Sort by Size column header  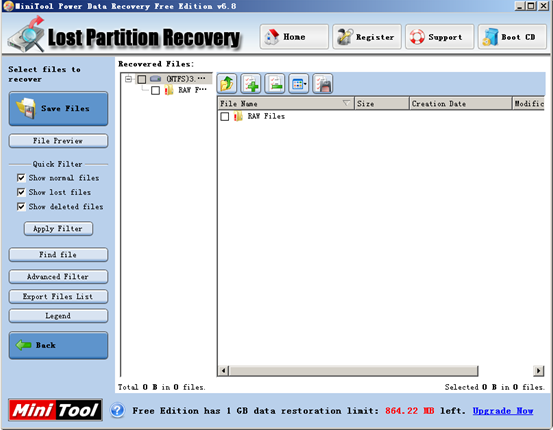pyautogui.click(x=382, y=104)
